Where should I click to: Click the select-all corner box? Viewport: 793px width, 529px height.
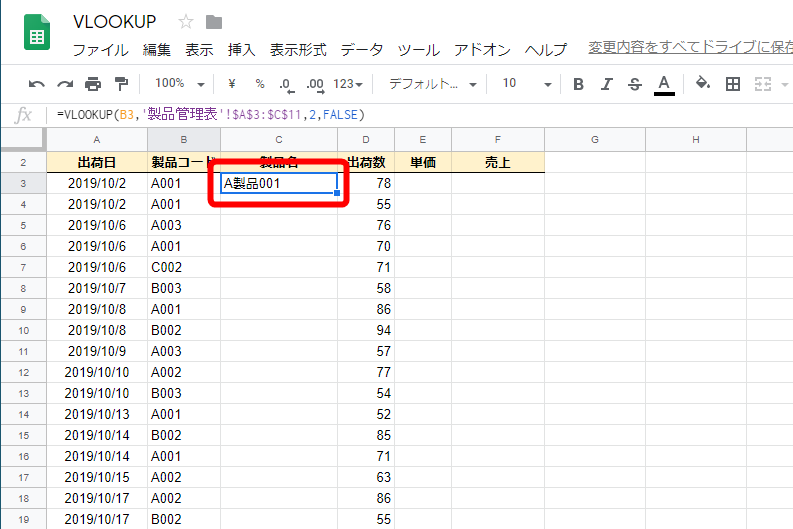point(23,140)
